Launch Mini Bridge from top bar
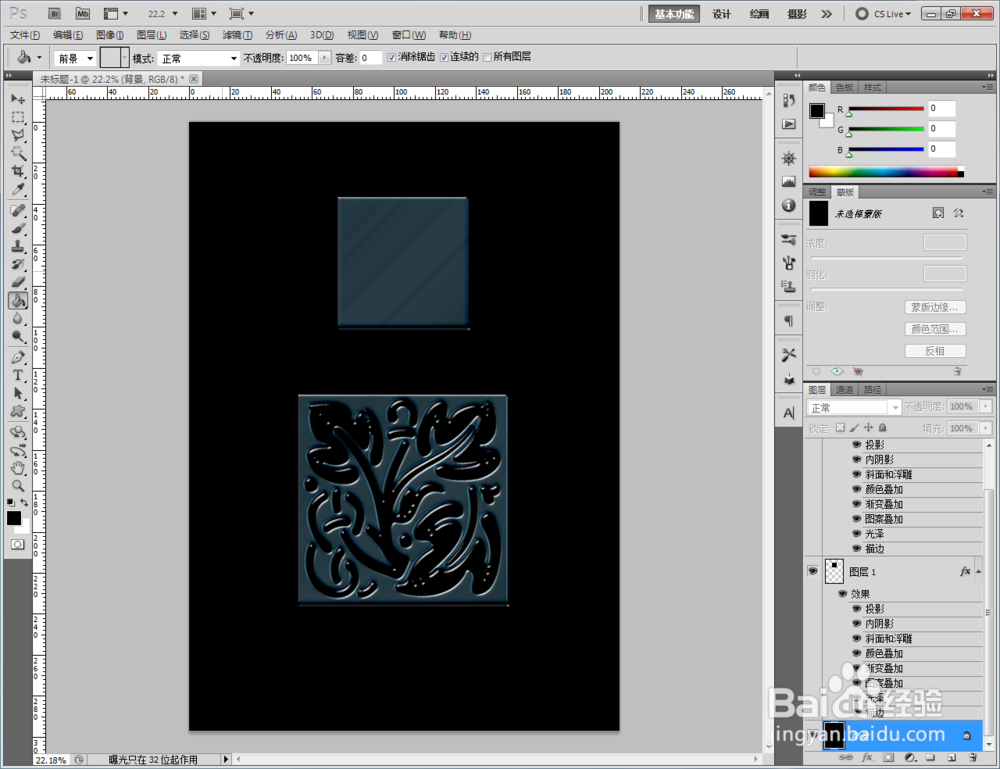The height and width of the screenshot is (769, 1000). (83, 13)
